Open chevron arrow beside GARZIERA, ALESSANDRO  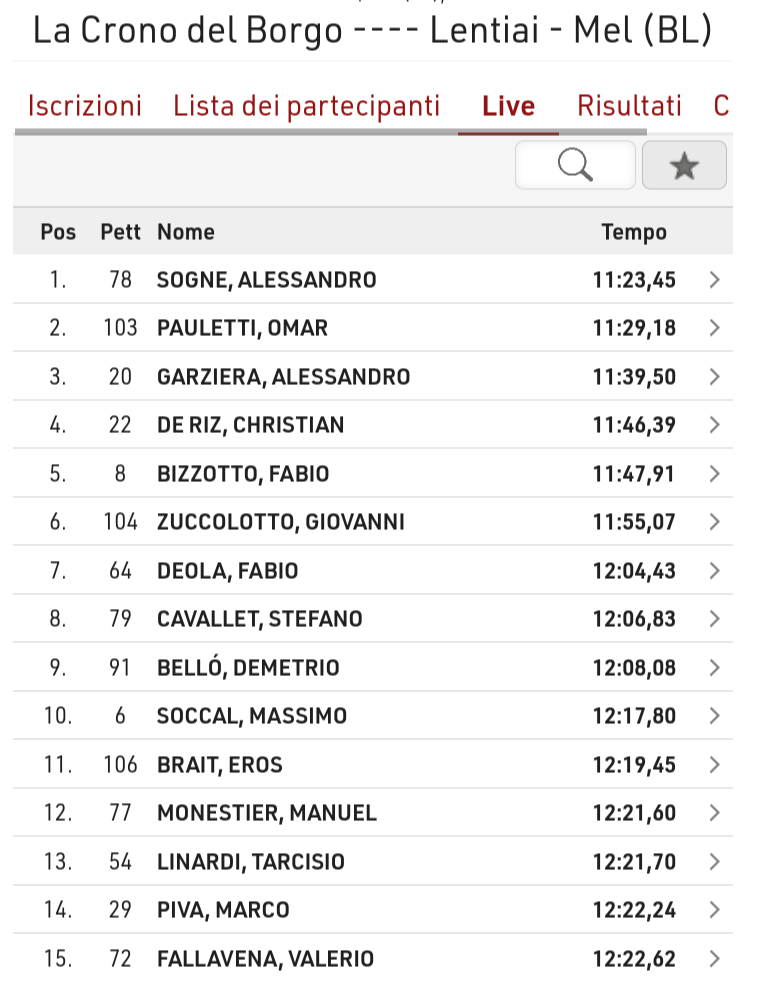[715, 377]
